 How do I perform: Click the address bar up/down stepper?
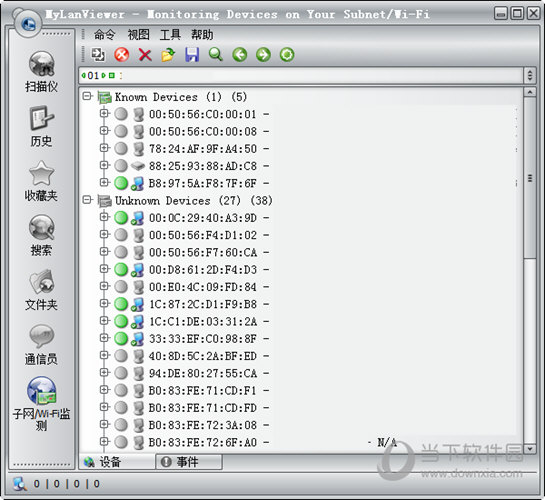[x=530, y=75]
